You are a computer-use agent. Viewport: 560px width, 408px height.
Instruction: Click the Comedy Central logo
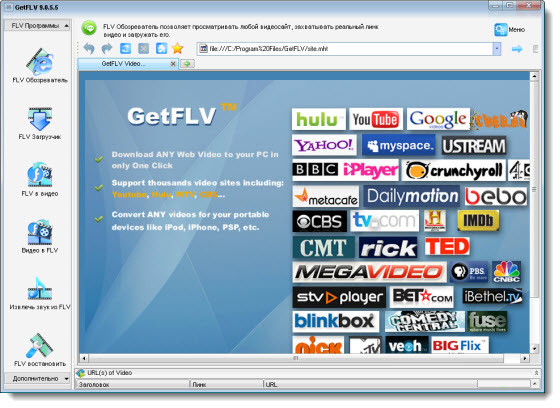tap(424, 322)
